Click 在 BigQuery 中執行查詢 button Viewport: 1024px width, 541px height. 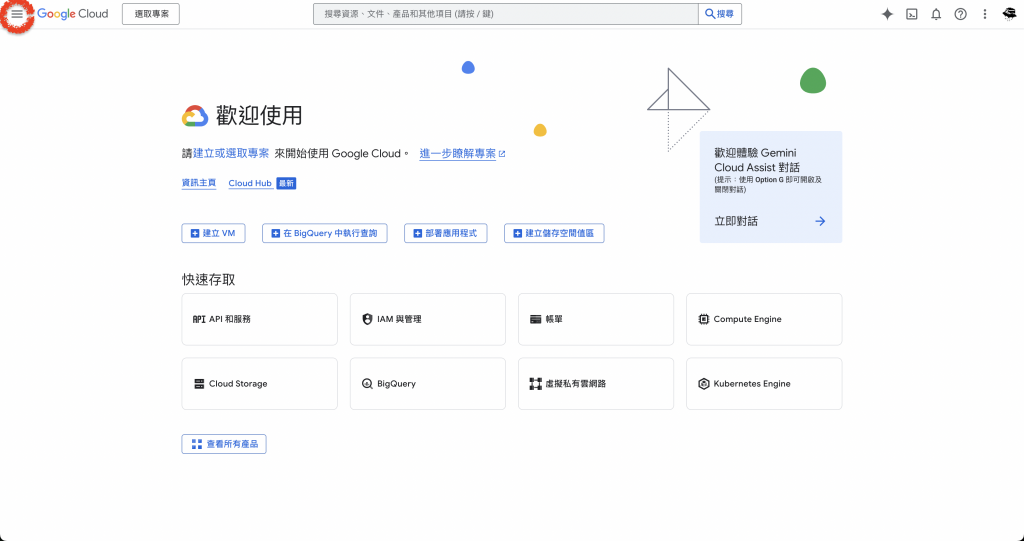pyautogui.click(x=325, y=233)
